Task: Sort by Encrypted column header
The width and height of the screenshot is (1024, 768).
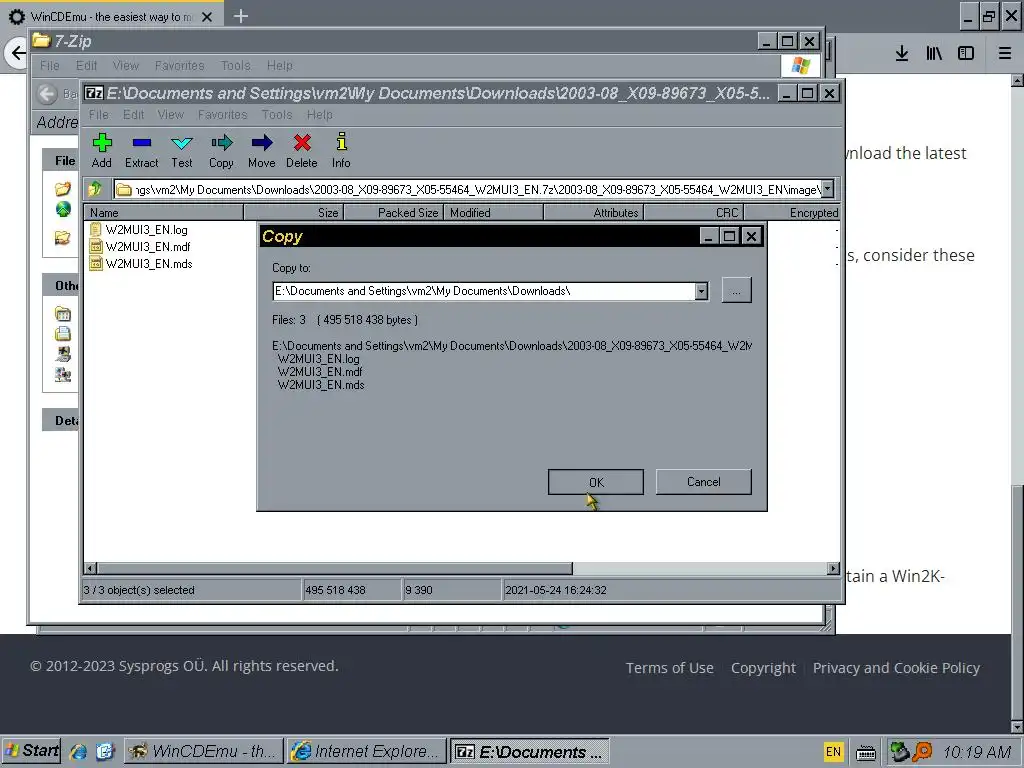Action: [x=792, y=212]
